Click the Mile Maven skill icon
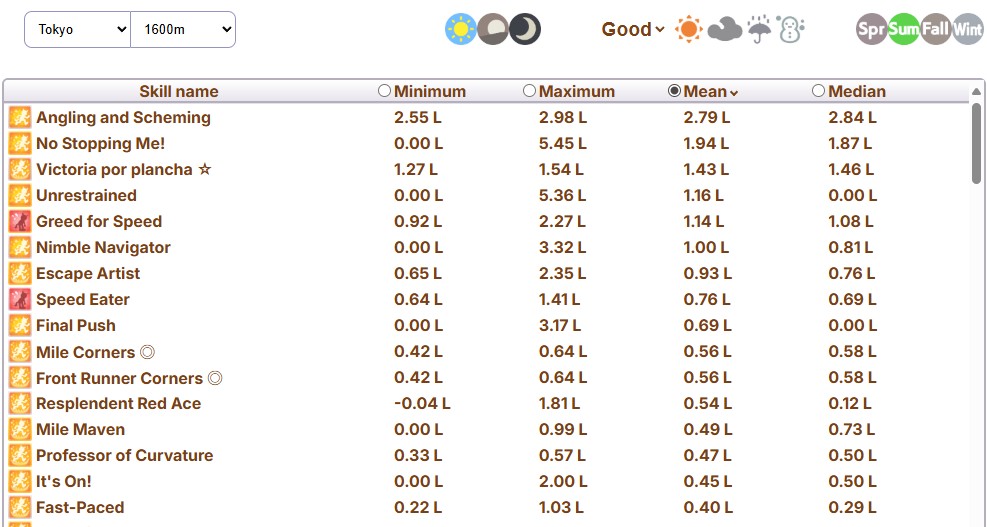 click(x=20, y=429)
